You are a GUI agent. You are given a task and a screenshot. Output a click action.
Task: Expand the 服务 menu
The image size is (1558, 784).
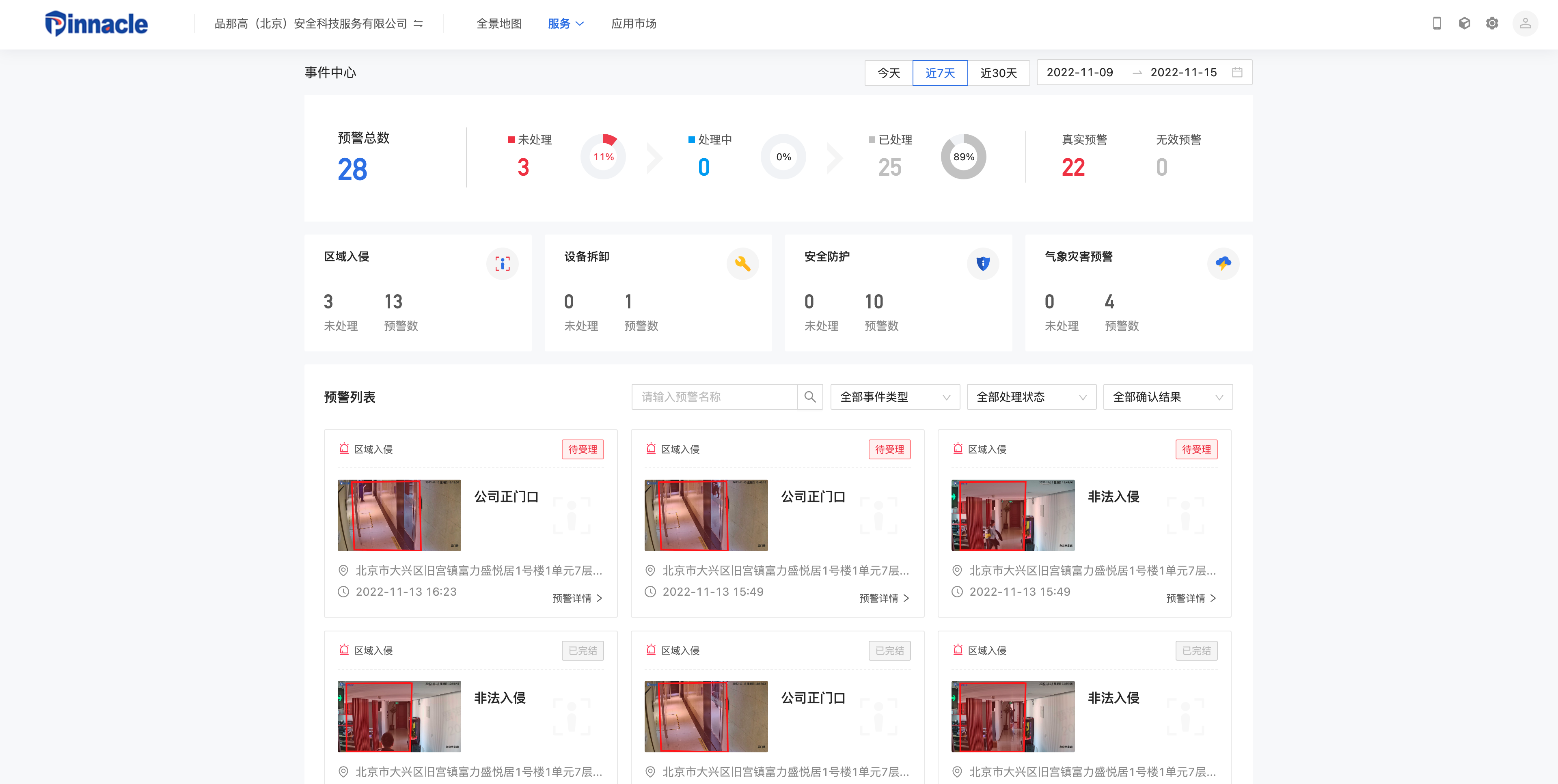565,24
